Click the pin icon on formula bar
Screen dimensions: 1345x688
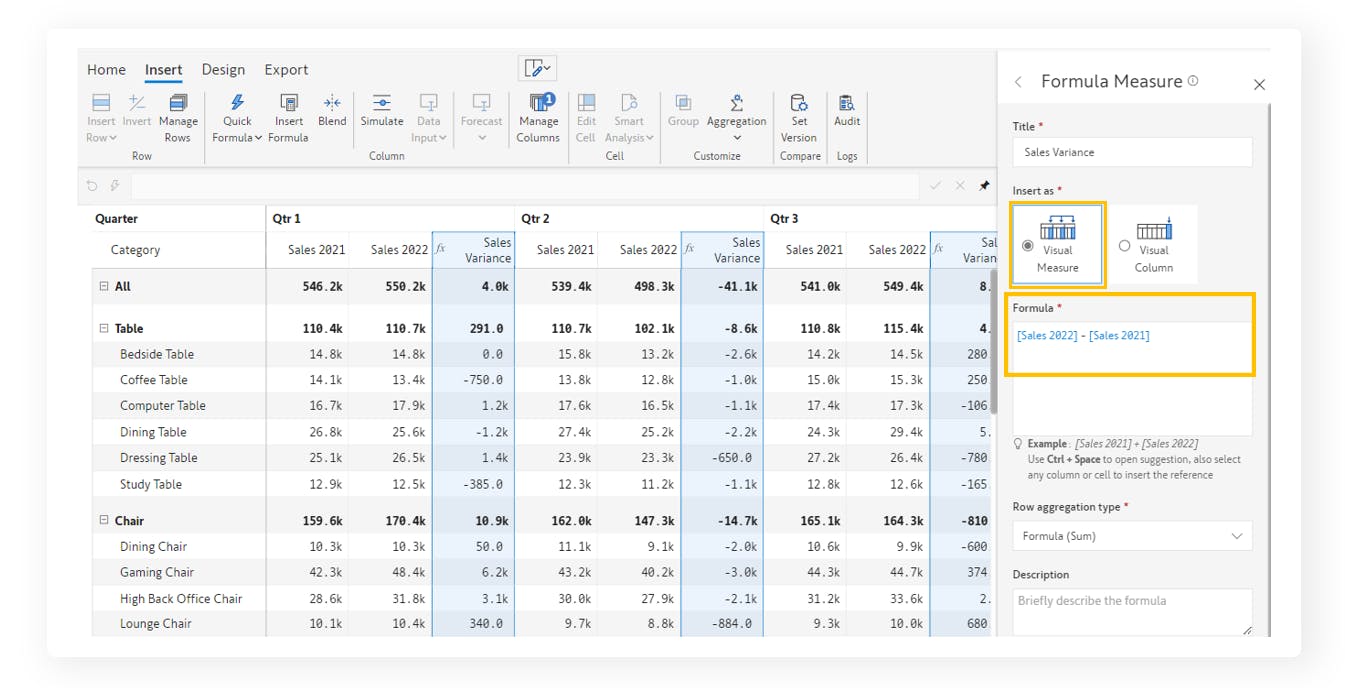coord(984,186)
